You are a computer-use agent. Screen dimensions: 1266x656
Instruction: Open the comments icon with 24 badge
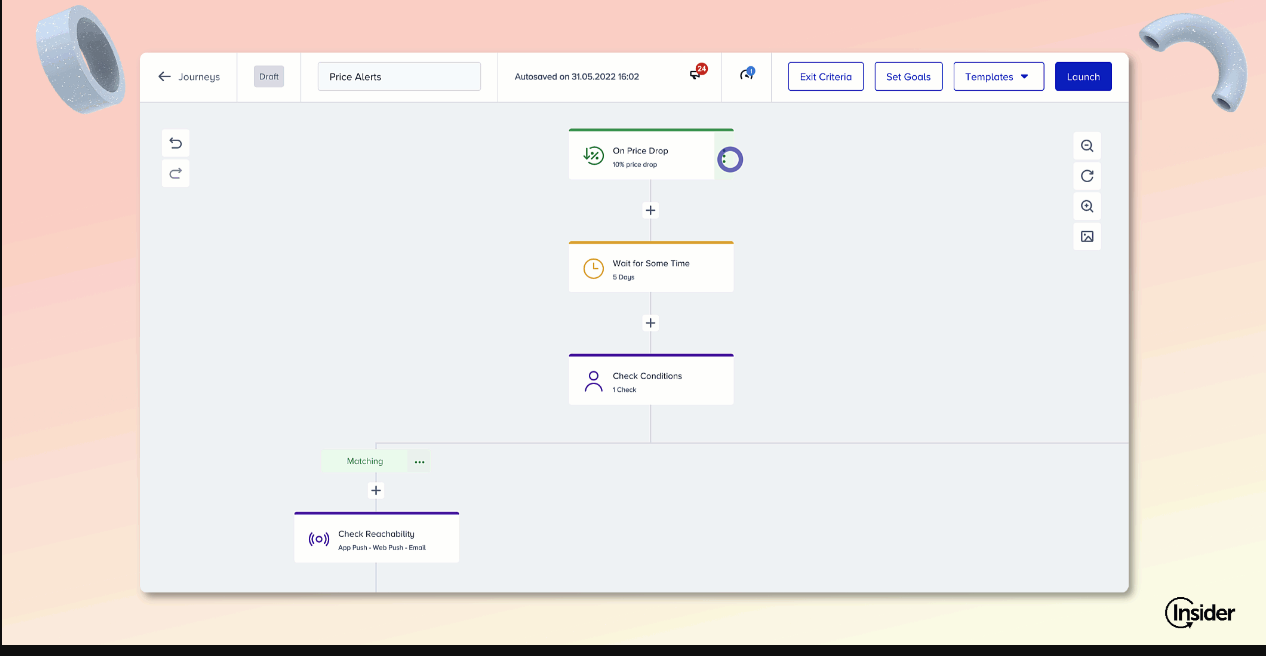pyautogui.click(x=697, y=74)
